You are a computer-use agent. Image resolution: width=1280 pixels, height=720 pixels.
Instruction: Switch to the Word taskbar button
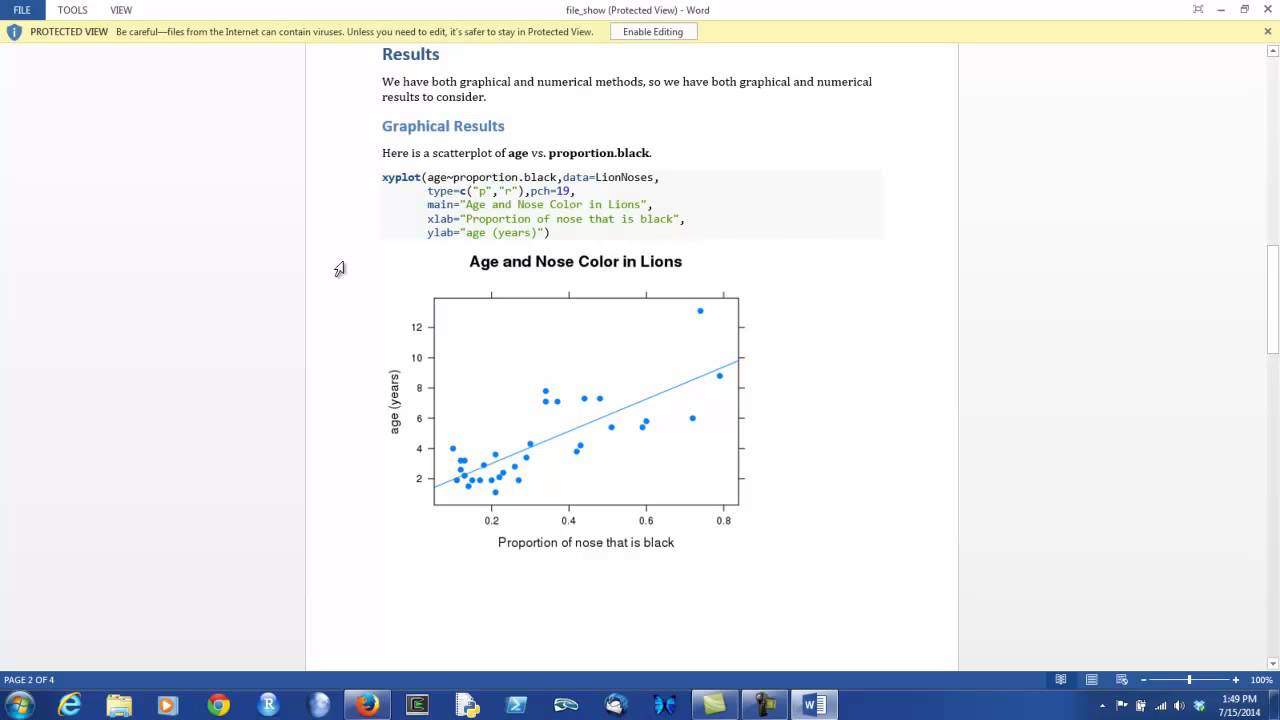tap(814, 705)
